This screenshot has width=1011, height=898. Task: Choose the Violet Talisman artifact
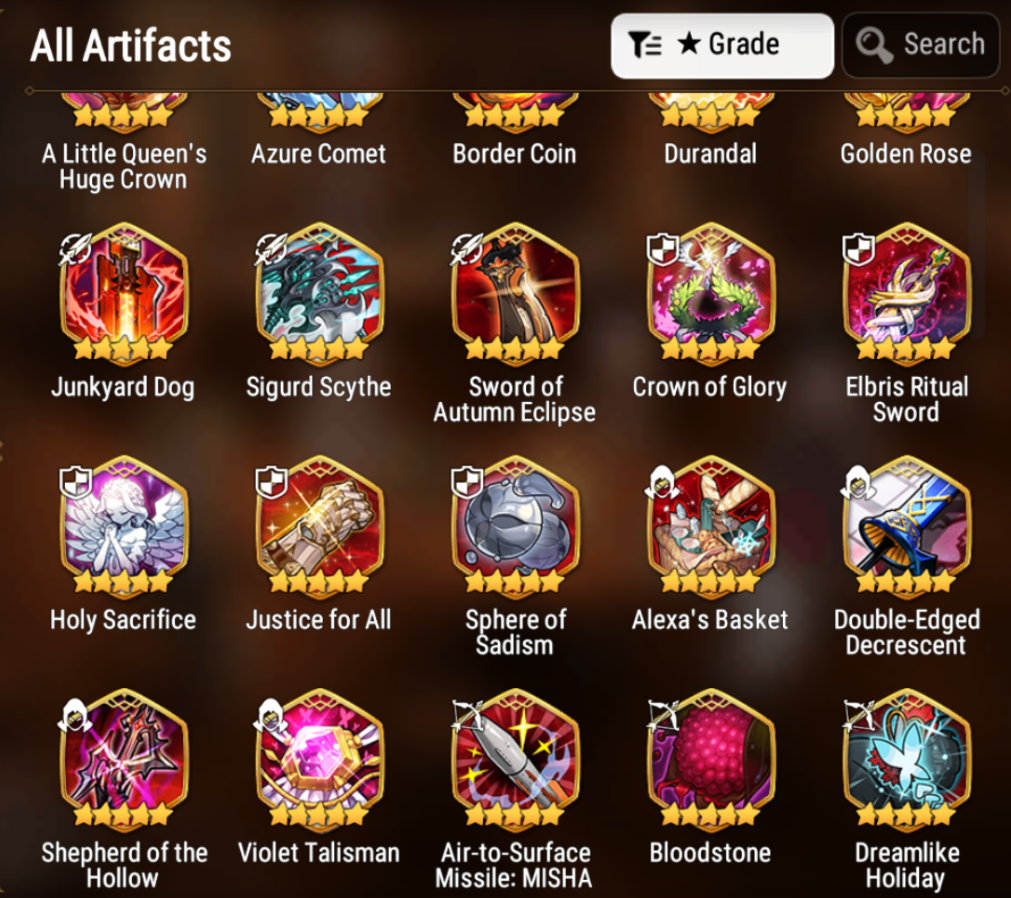click(x=320, y=757)
